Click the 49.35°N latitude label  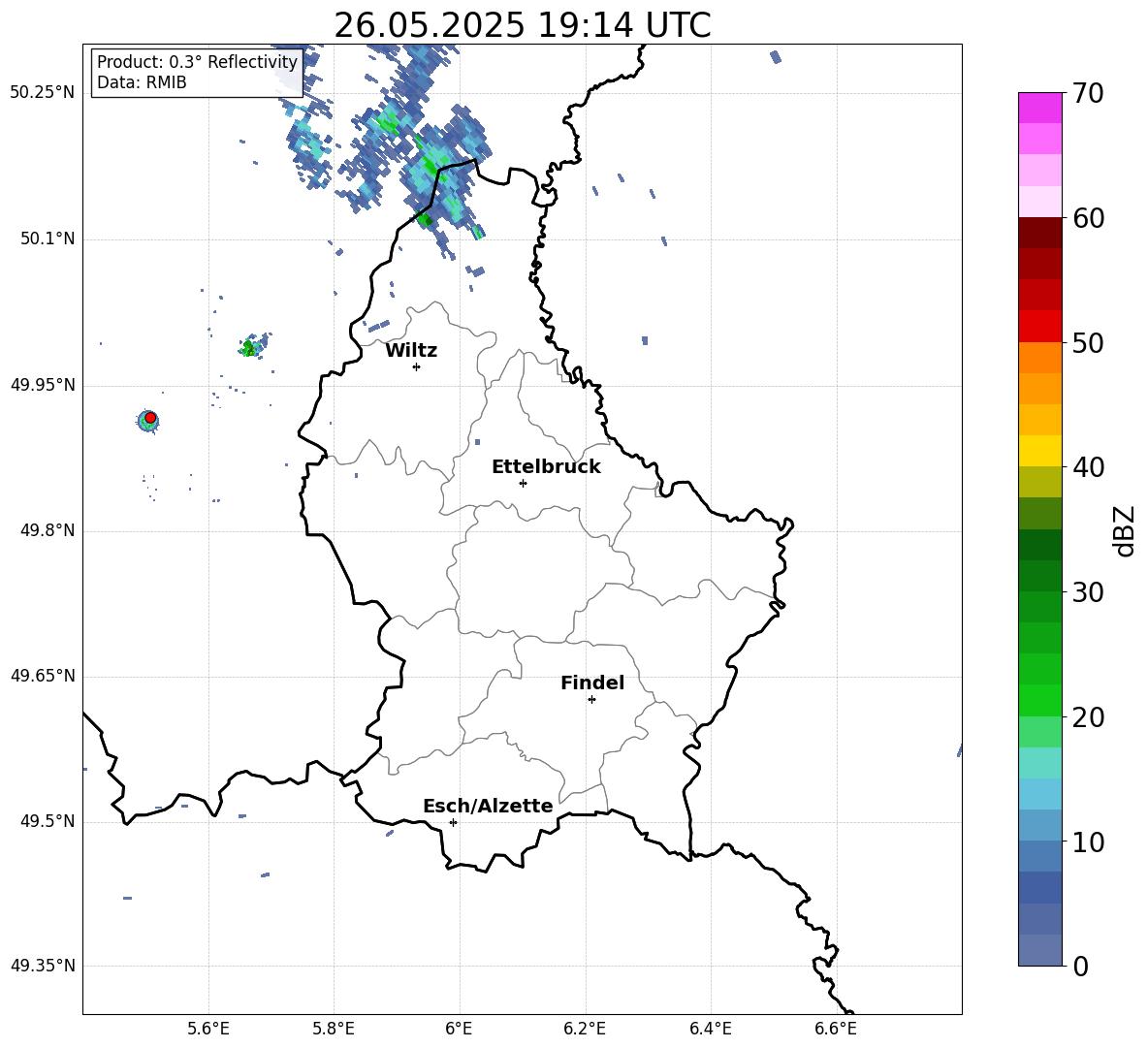pyautogui.click(x=42, y=966)
